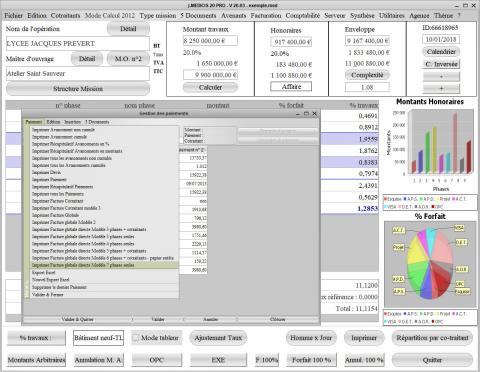Click the % Forfait pie chart
Image resolution: width=480 pixels, height=372 pixels.
(x=430, y=264)
